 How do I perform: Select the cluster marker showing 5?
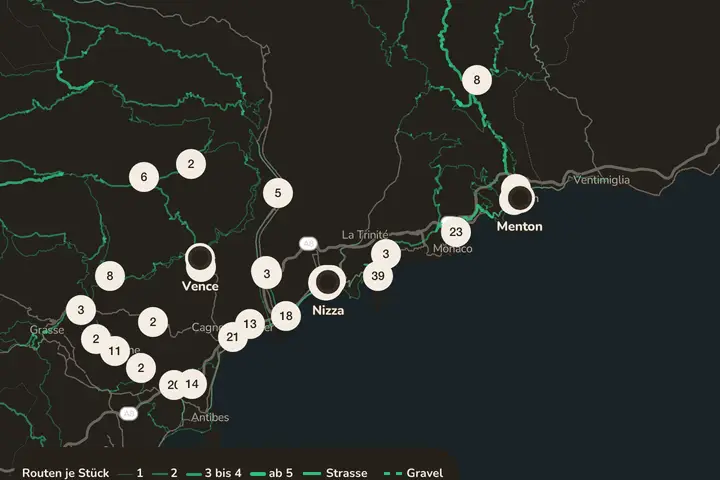click(278, 193)
